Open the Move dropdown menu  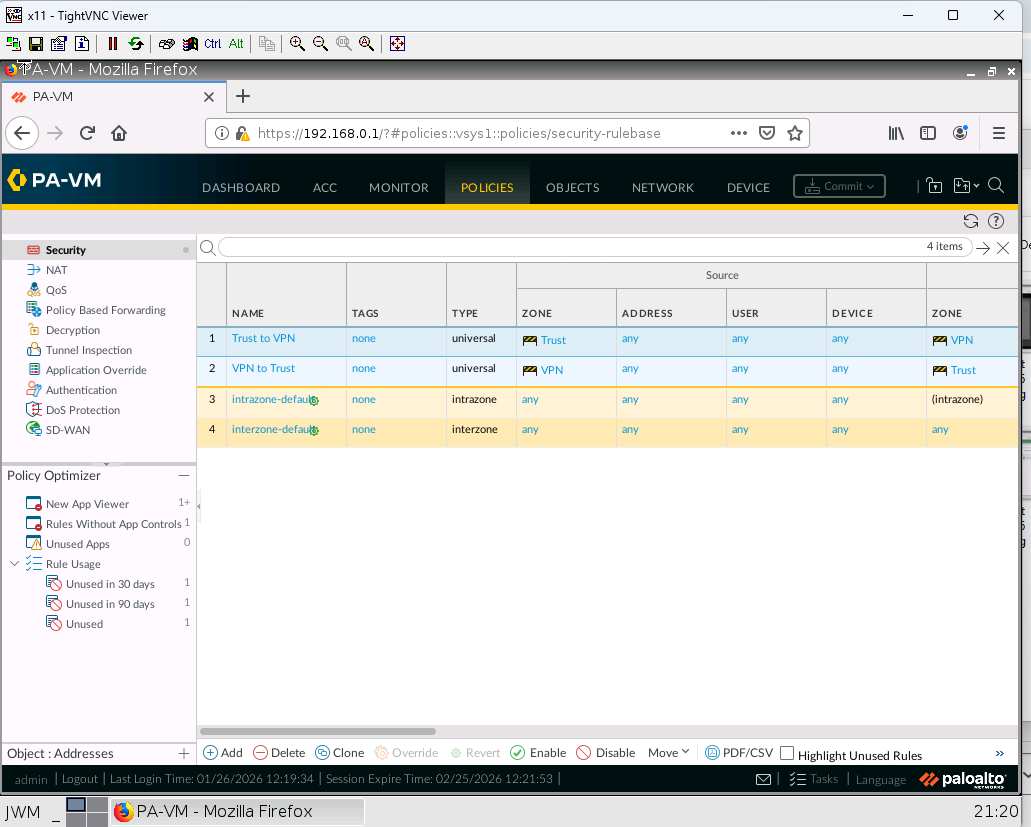tap(668, 753)
